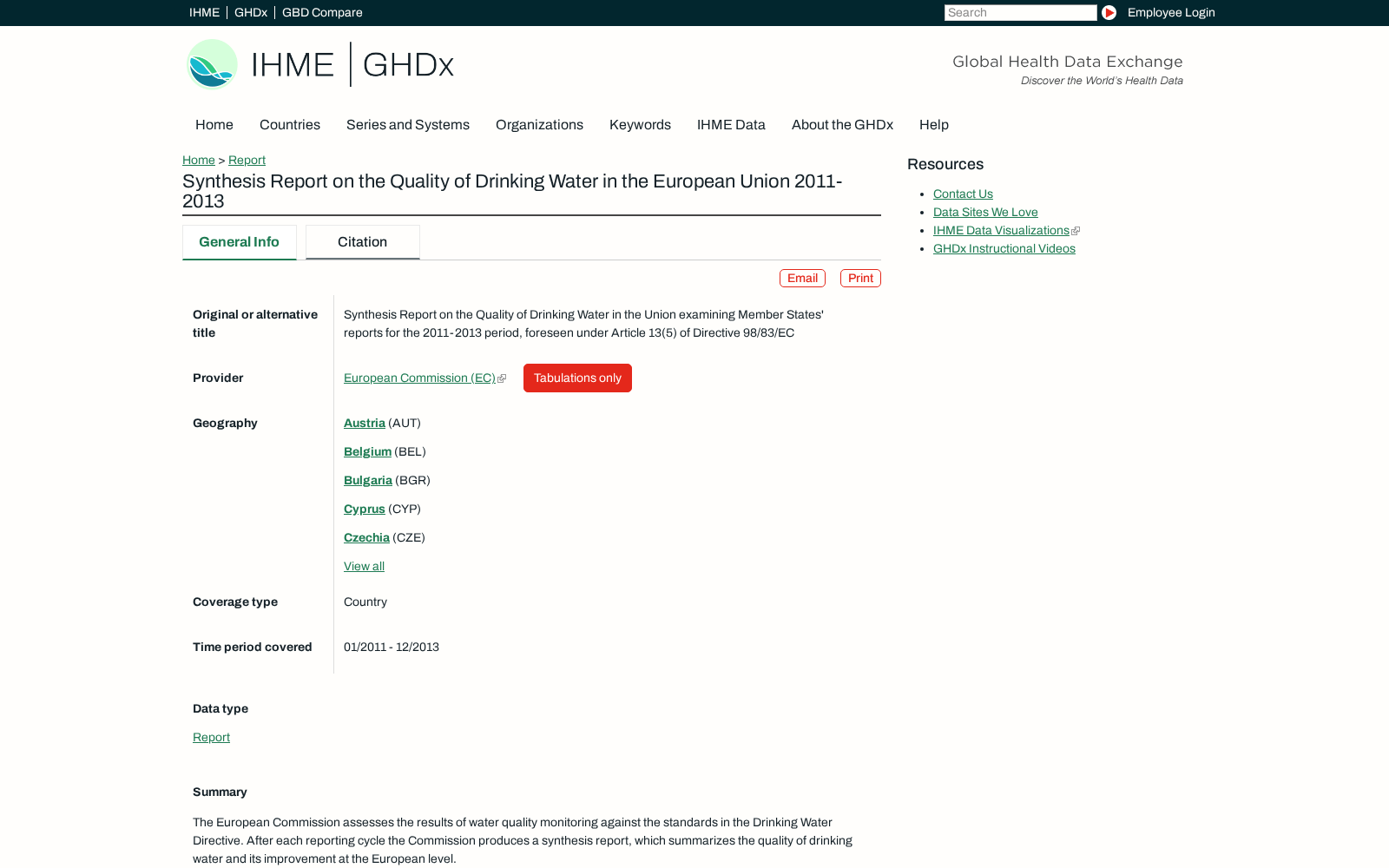1389x868 pixels.
Task: Open Keywords menu item
Action: pyautogui.click(x=640, y=124)
